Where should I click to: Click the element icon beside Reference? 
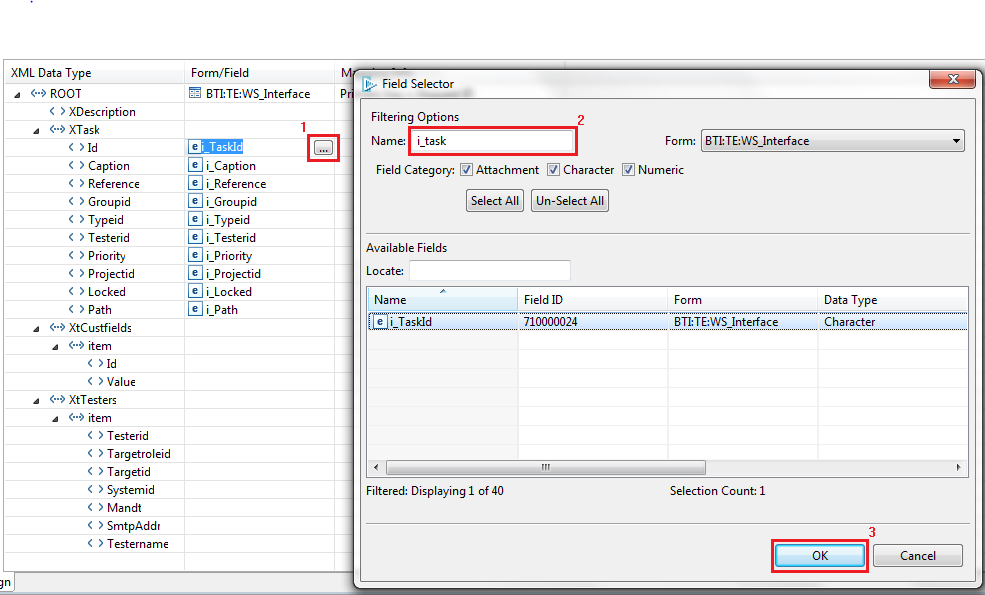pyautogui.click(x=76, y=183)
